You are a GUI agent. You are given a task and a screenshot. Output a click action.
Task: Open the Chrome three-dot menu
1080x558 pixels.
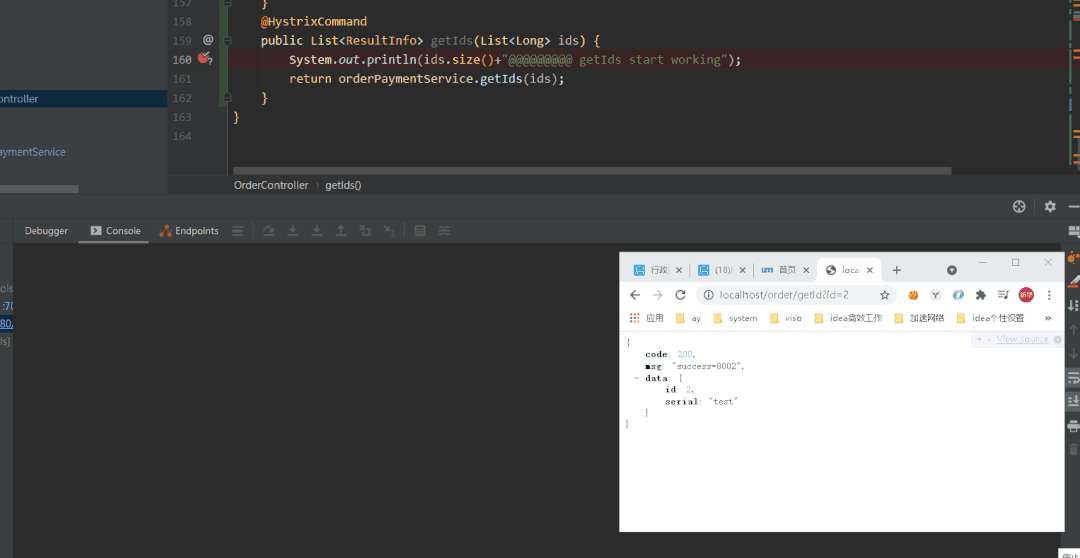[x=1049, y=295]
